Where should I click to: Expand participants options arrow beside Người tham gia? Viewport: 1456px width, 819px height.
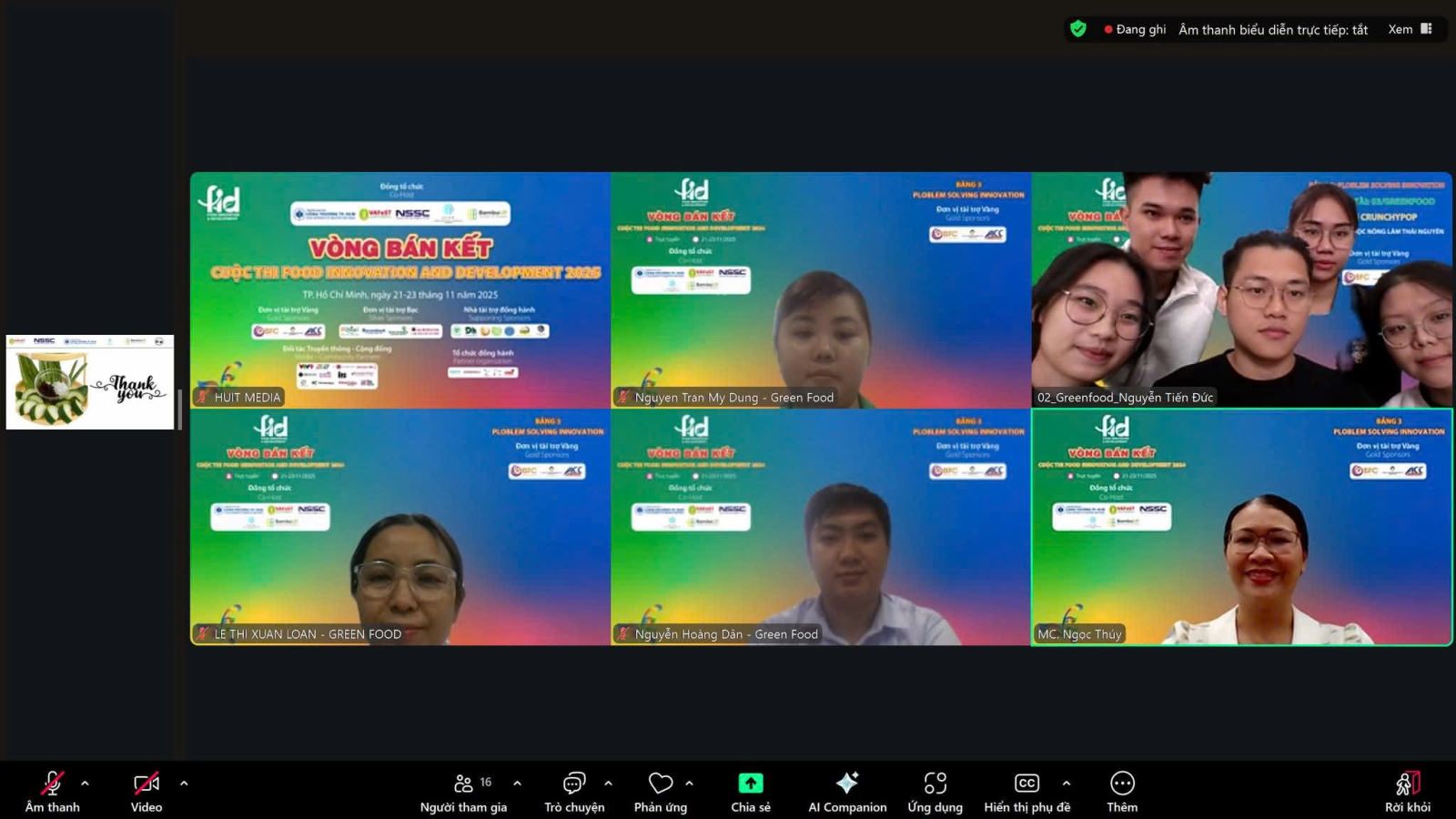tap(517, 783)
